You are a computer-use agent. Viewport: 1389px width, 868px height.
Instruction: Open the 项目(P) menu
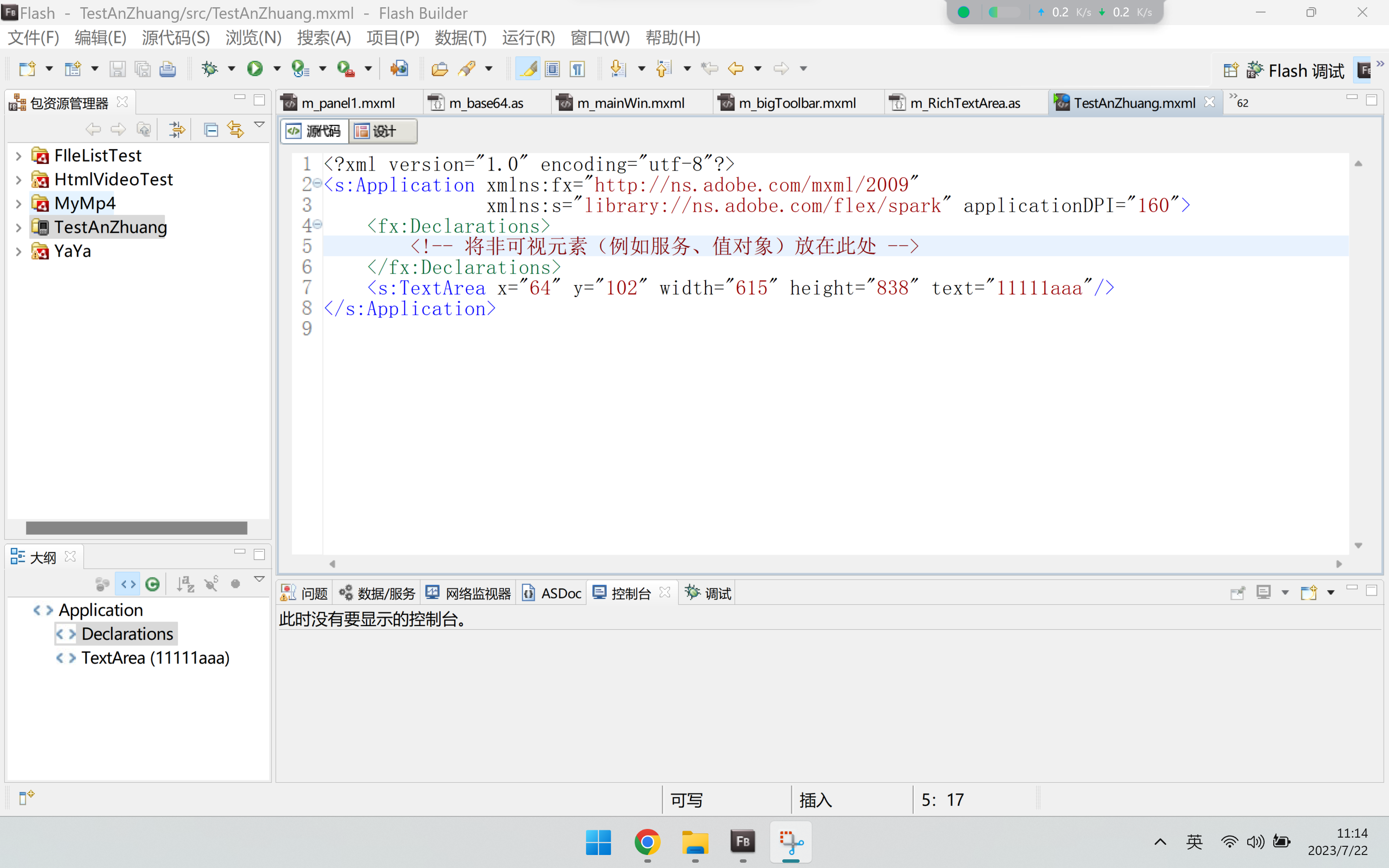tap(393, 38)
